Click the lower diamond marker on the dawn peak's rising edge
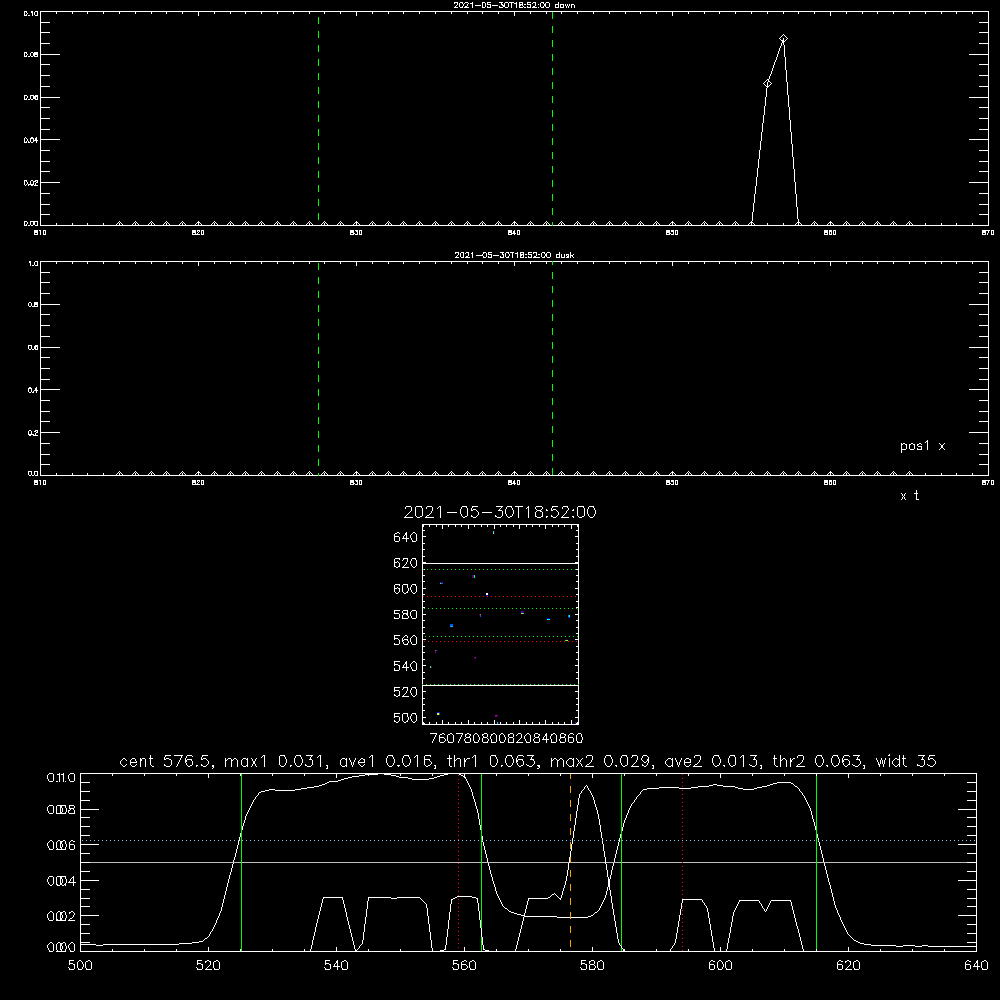The height and width of the screenshot is (1000, 1000). [x=767, y=84]
